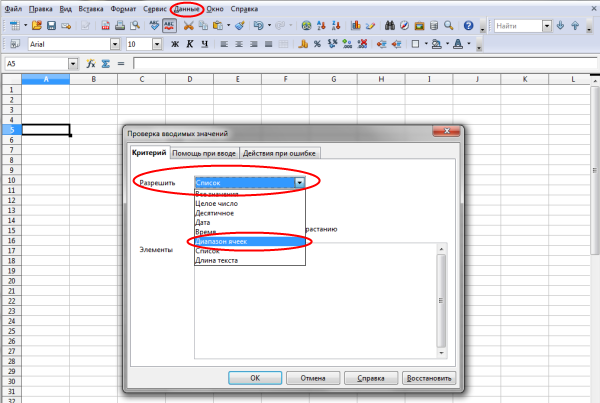Switch to the Помощь при вводе tab
The image size is (600, 403).
(204, 153)
